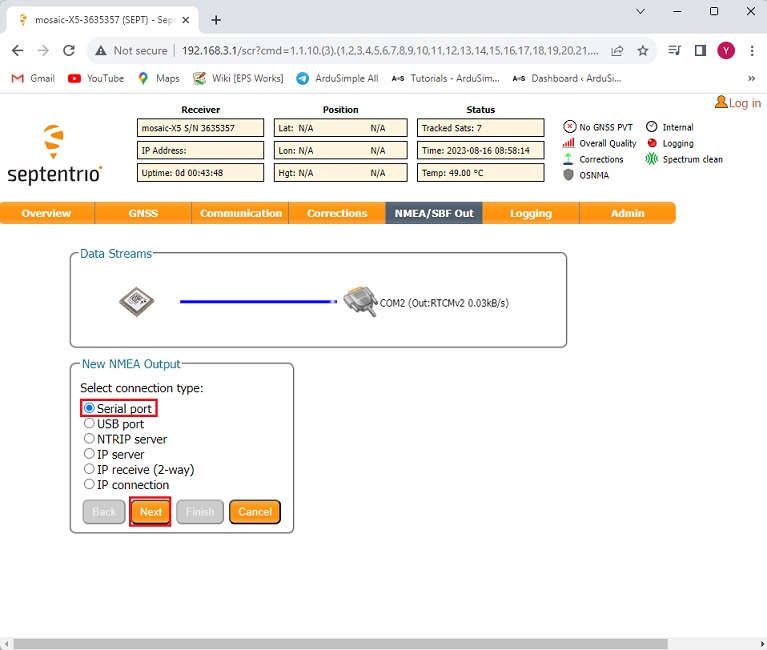Image resolution: width=767 pixels, height=650 pixels.
Task: Bookmark this page with the star icon
Action: (643, 50)
